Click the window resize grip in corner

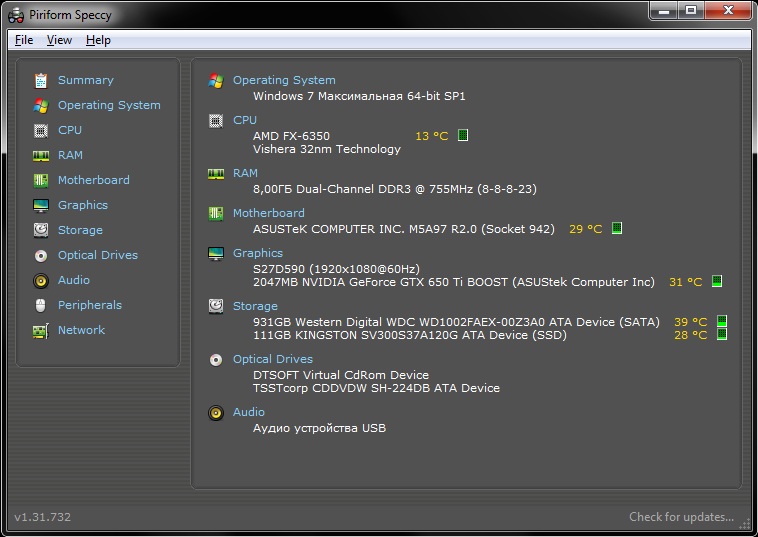click(744, 525)
